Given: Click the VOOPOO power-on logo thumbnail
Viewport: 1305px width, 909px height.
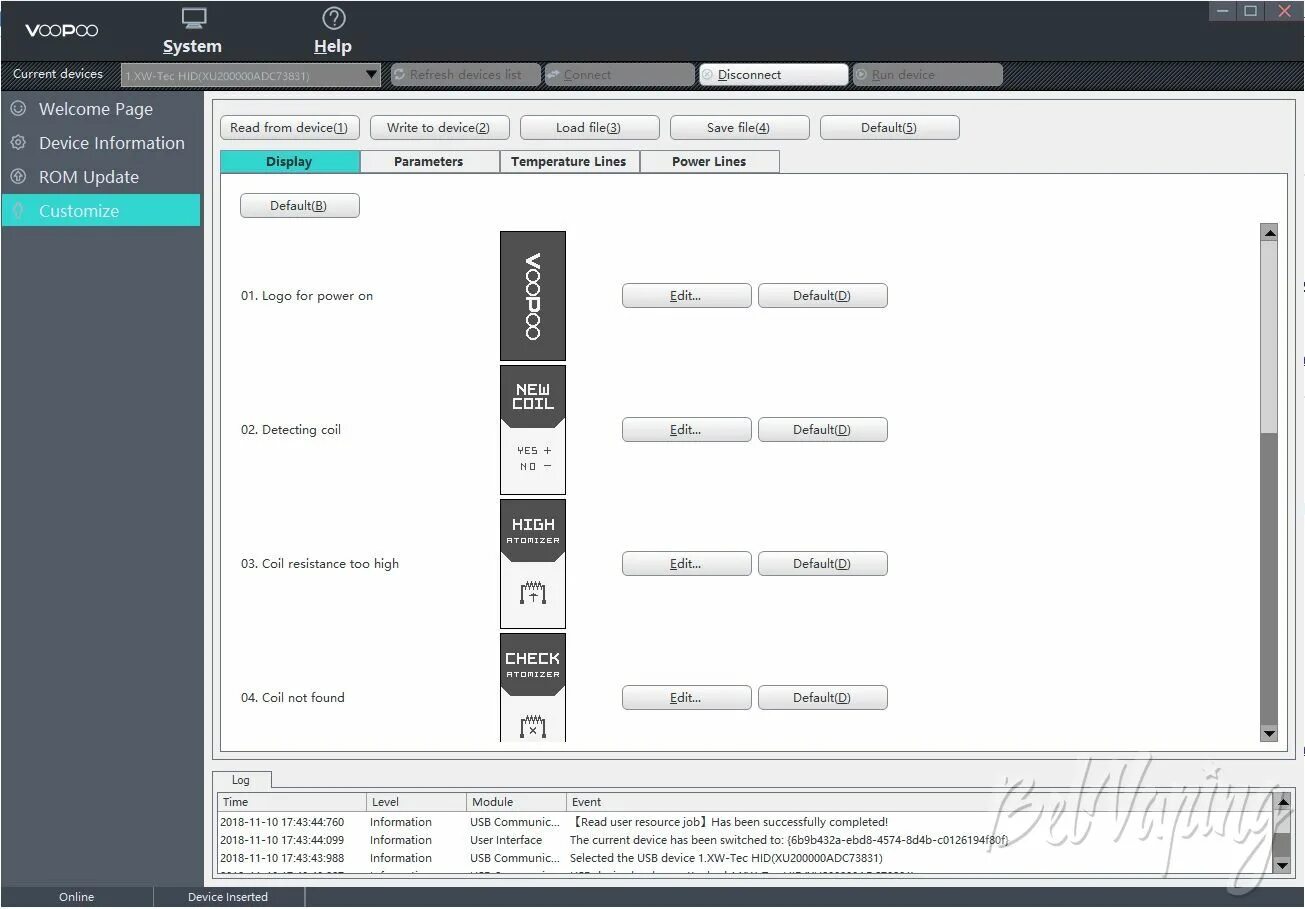Looking at the screenshot, I should pyautogui.click(x=533, y=296).
